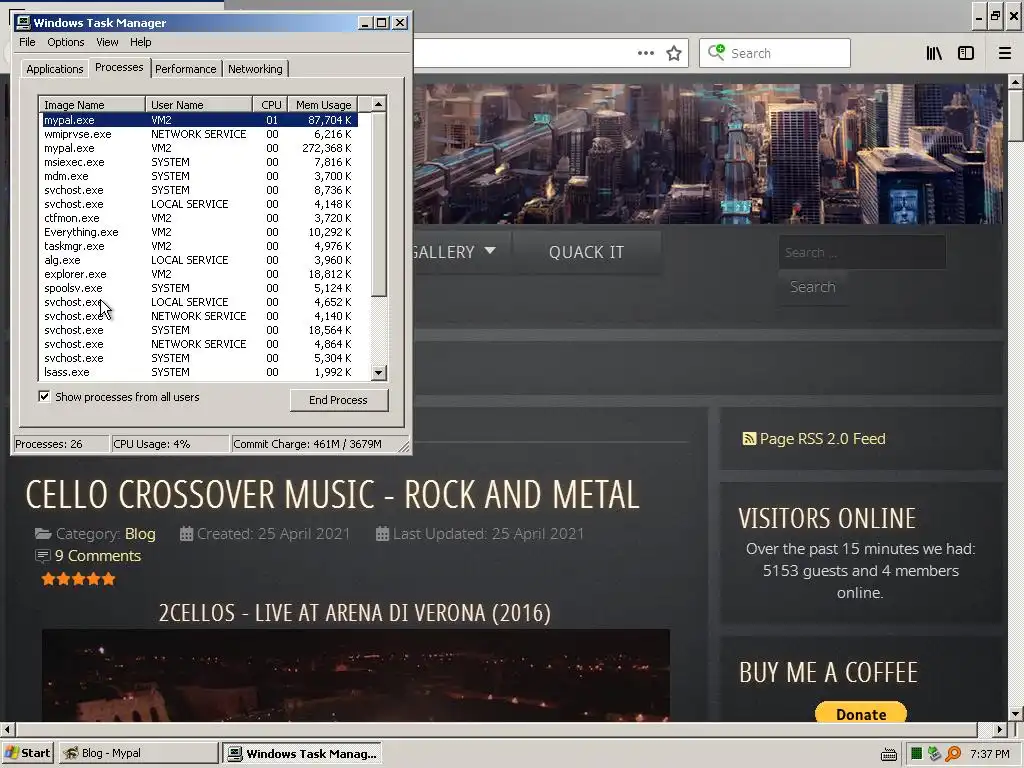
Task: Click the Page RSS feed icon
Action: tap(749, 438)
